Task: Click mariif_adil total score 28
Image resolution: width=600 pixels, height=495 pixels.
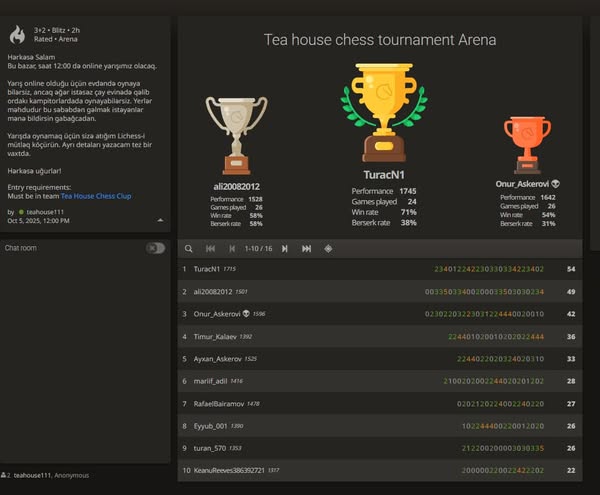Action: click(x=571, y=381)
